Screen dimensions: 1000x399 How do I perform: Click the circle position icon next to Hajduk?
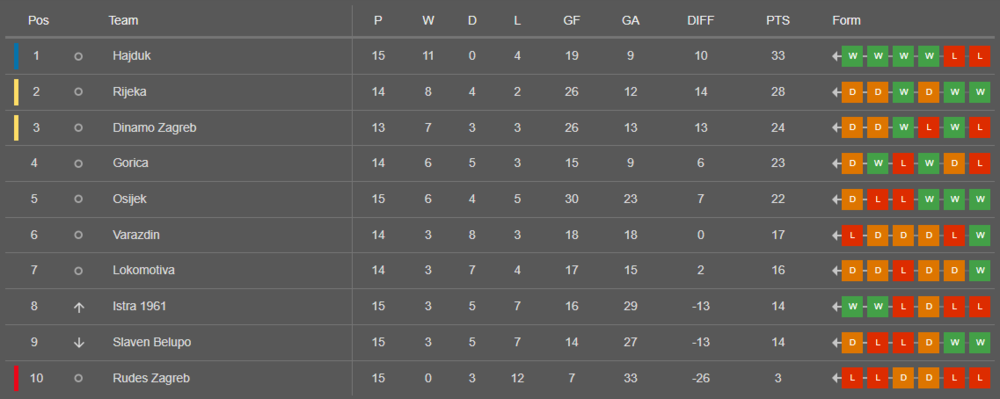tap(78, 56)
